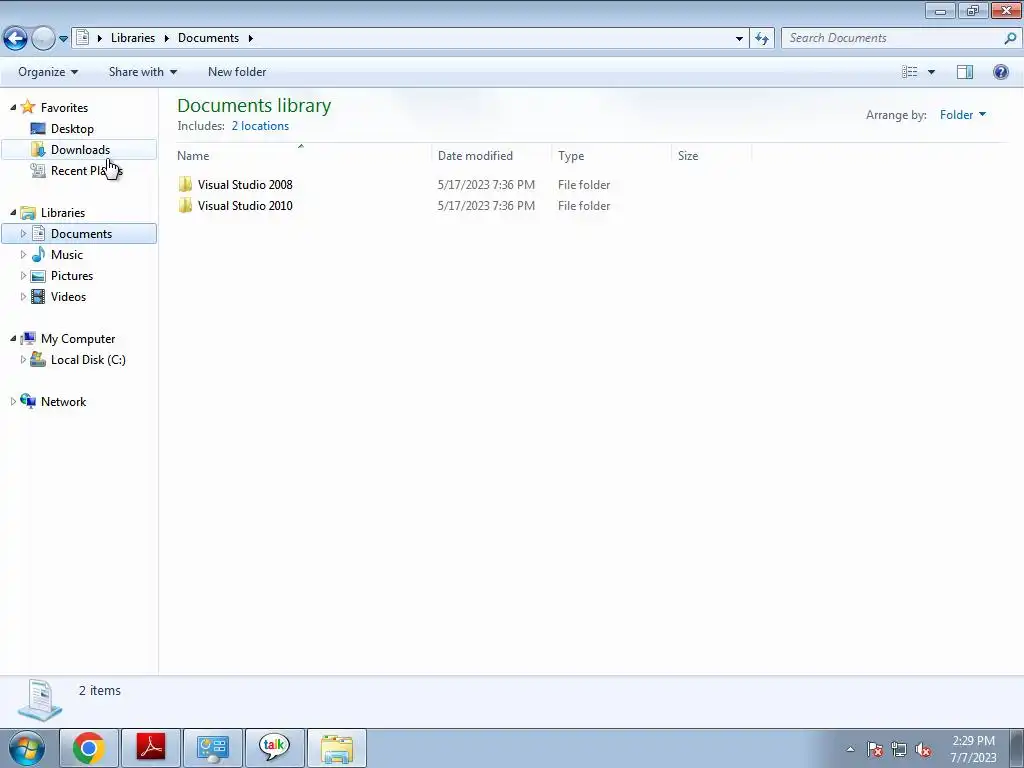Select the Libraries node icon
The image size is (1024, 768).
pos(28,212)
